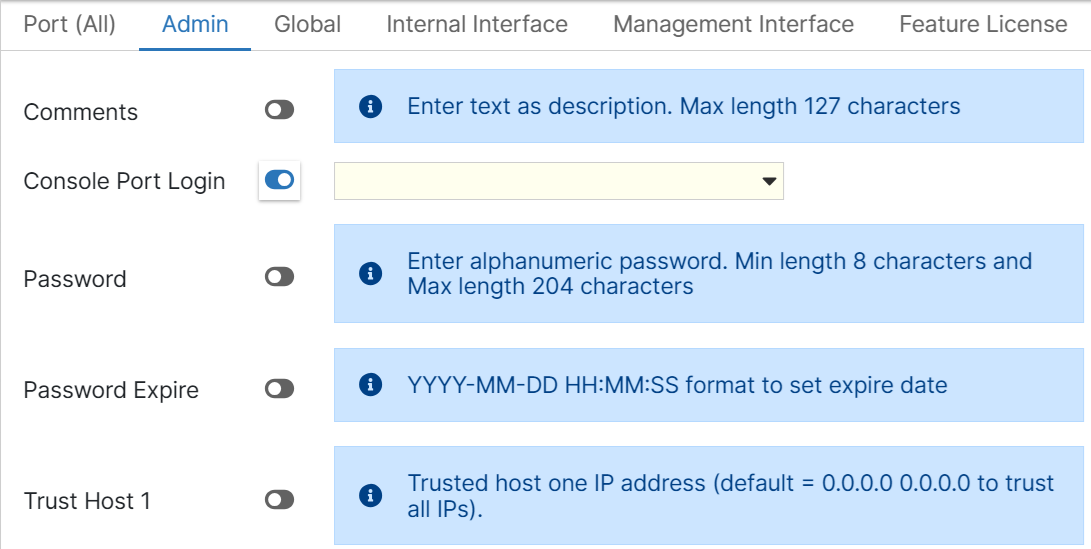The height and width of the screenshot is (549, 1091).
Task: Switch on the Trust Host 1 toggle
Action: click(280, 499)
